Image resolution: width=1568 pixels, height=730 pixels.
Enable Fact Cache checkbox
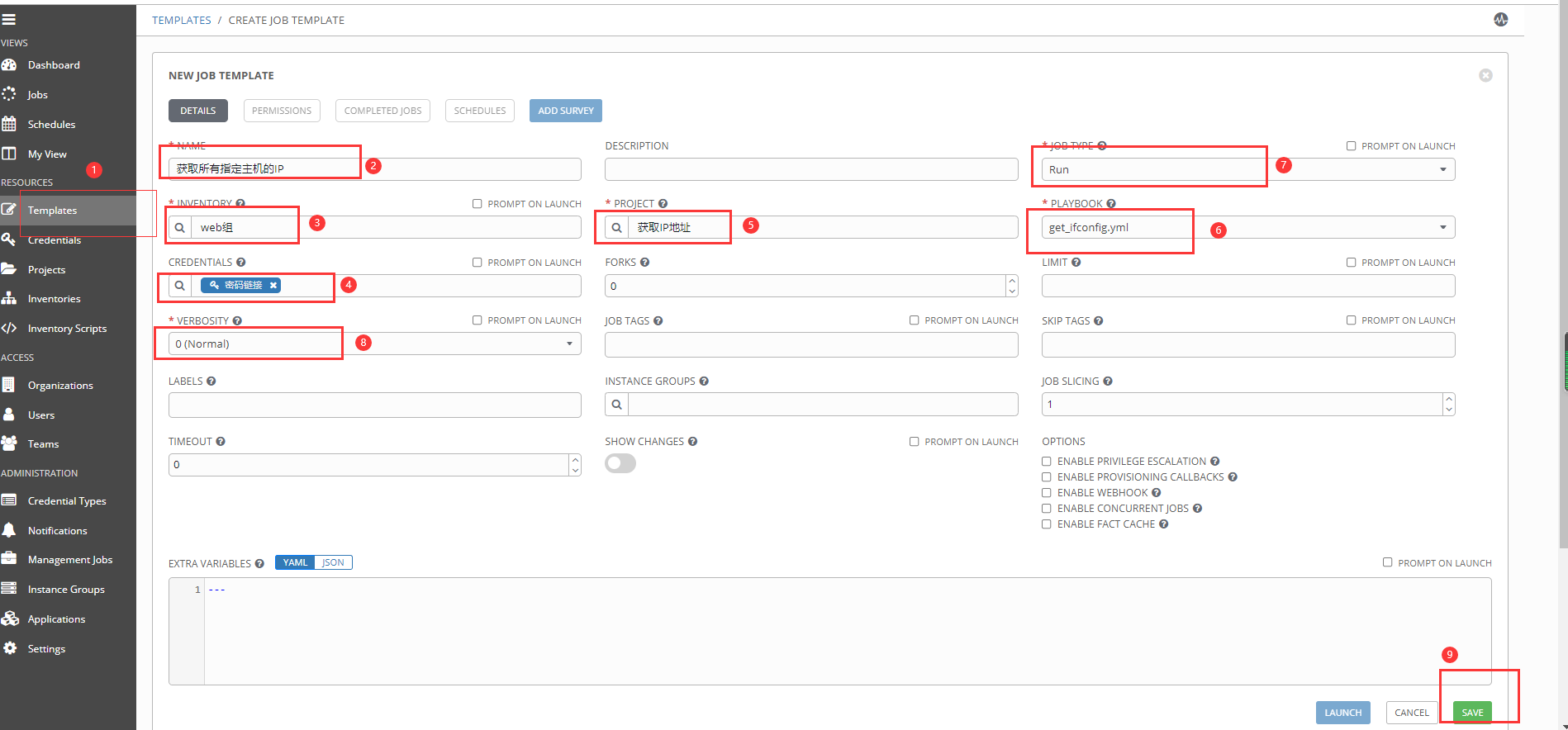coord(1047,524)
